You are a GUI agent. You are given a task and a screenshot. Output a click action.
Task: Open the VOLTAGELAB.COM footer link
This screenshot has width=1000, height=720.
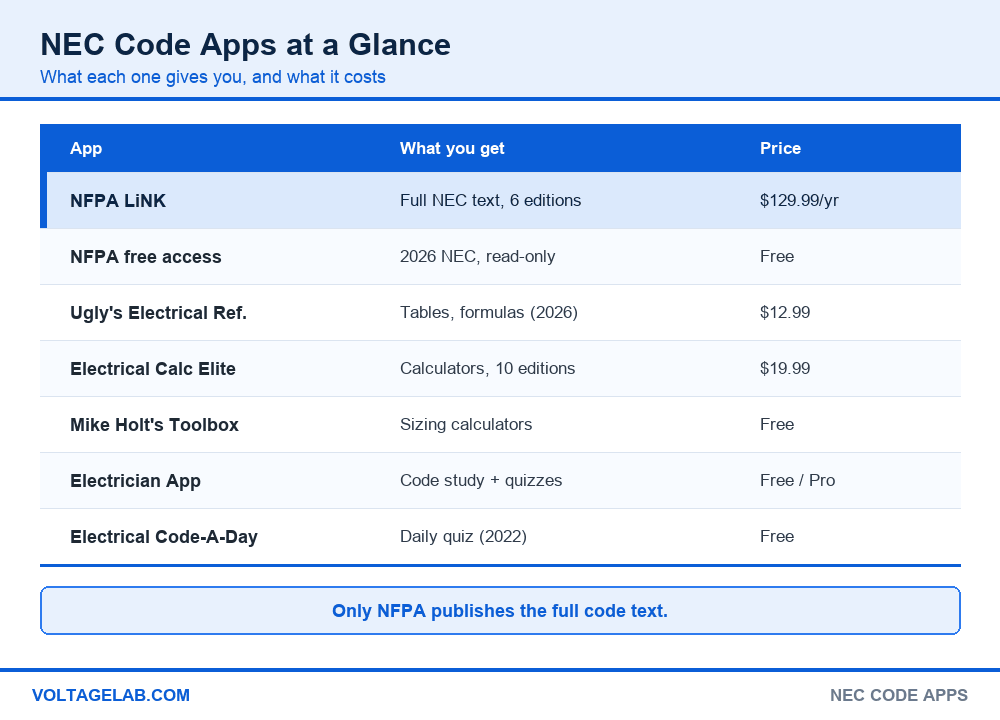(111, 696)
